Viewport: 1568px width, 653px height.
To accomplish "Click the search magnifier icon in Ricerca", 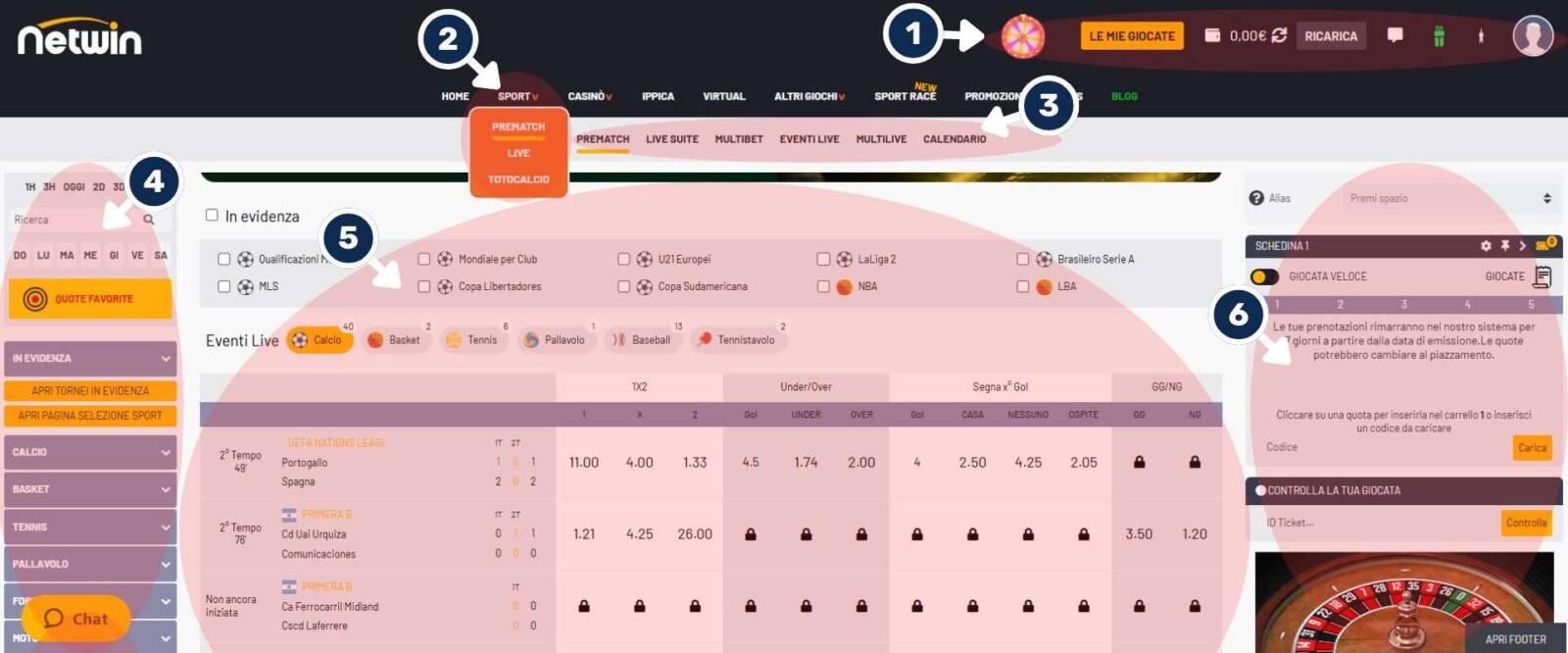I will [x=149, y=220].
